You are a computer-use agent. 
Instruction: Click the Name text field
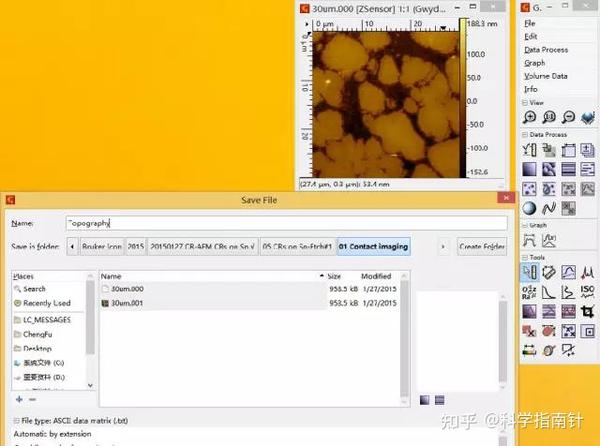pyautogui.click(x=287, y=223)
